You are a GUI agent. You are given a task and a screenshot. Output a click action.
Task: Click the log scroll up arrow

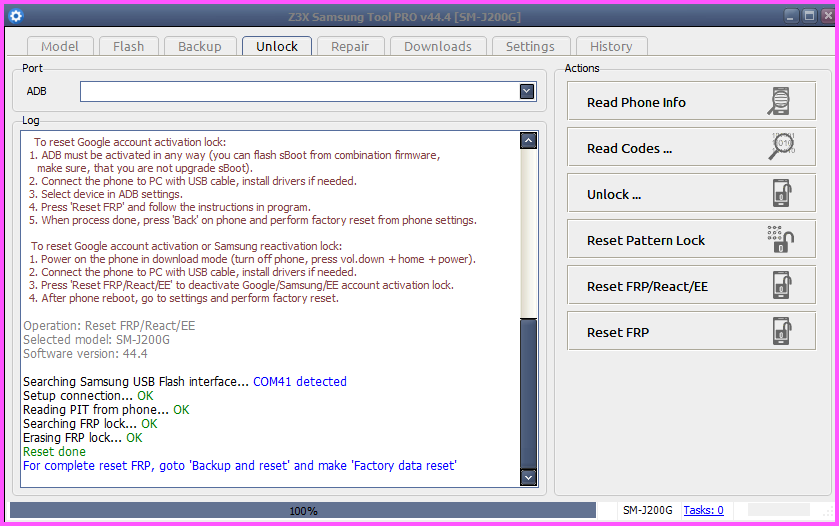tap(528, 141)
